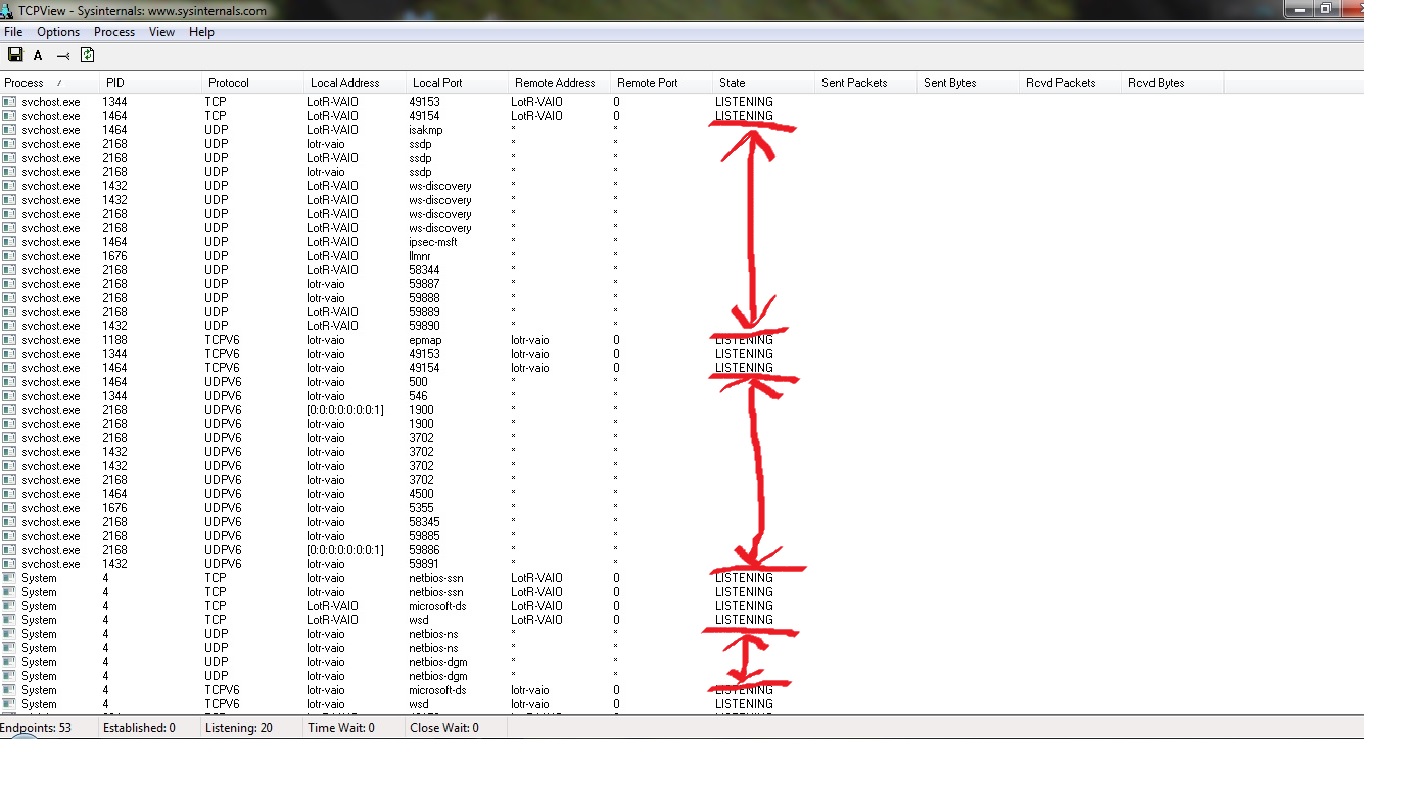Toggle Resolve Addresses 'A' toolbar button
1415x791 pixels.
tap(38, 56)
